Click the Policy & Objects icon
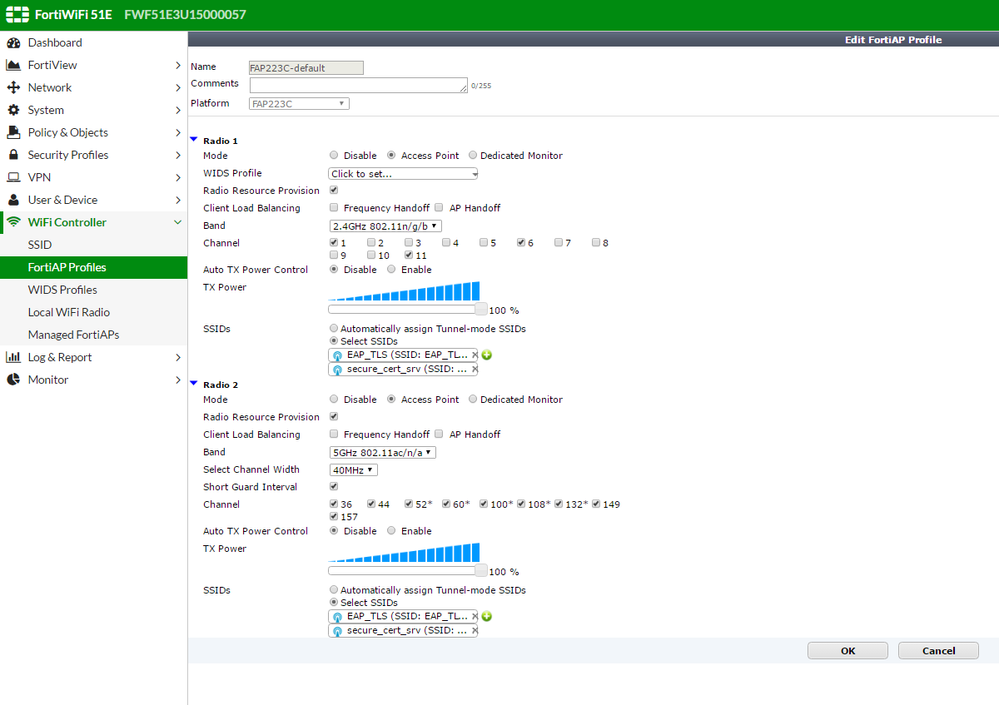The image size is (999, 705). coord(13,132)
